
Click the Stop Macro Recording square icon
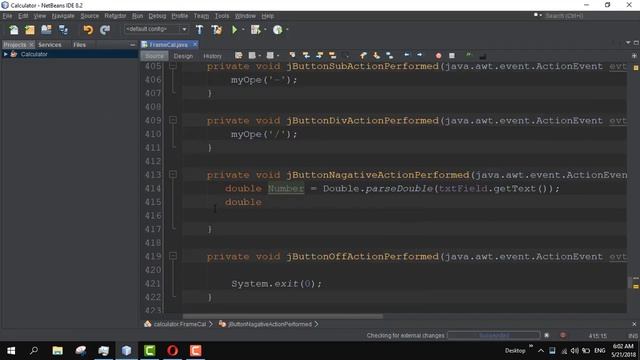452,56
